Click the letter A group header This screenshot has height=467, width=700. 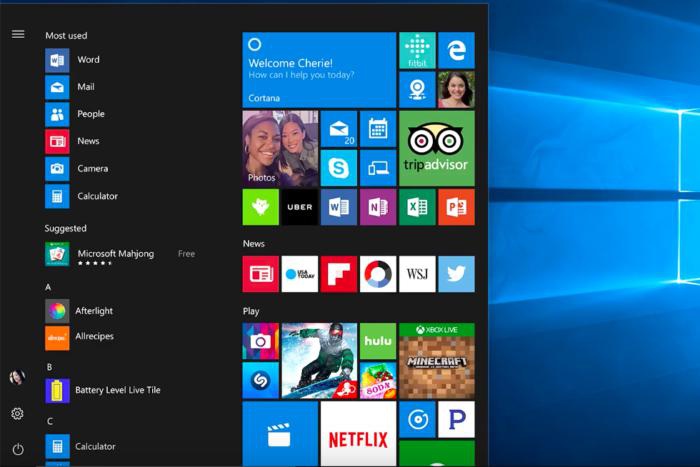pyautogui.click(x=48, y=287)
